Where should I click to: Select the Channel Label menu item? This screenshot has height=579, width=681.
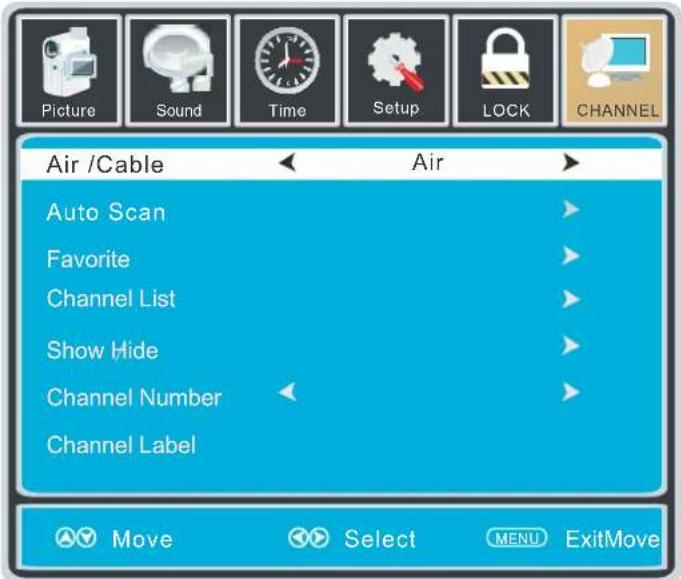tap(121, 445)
